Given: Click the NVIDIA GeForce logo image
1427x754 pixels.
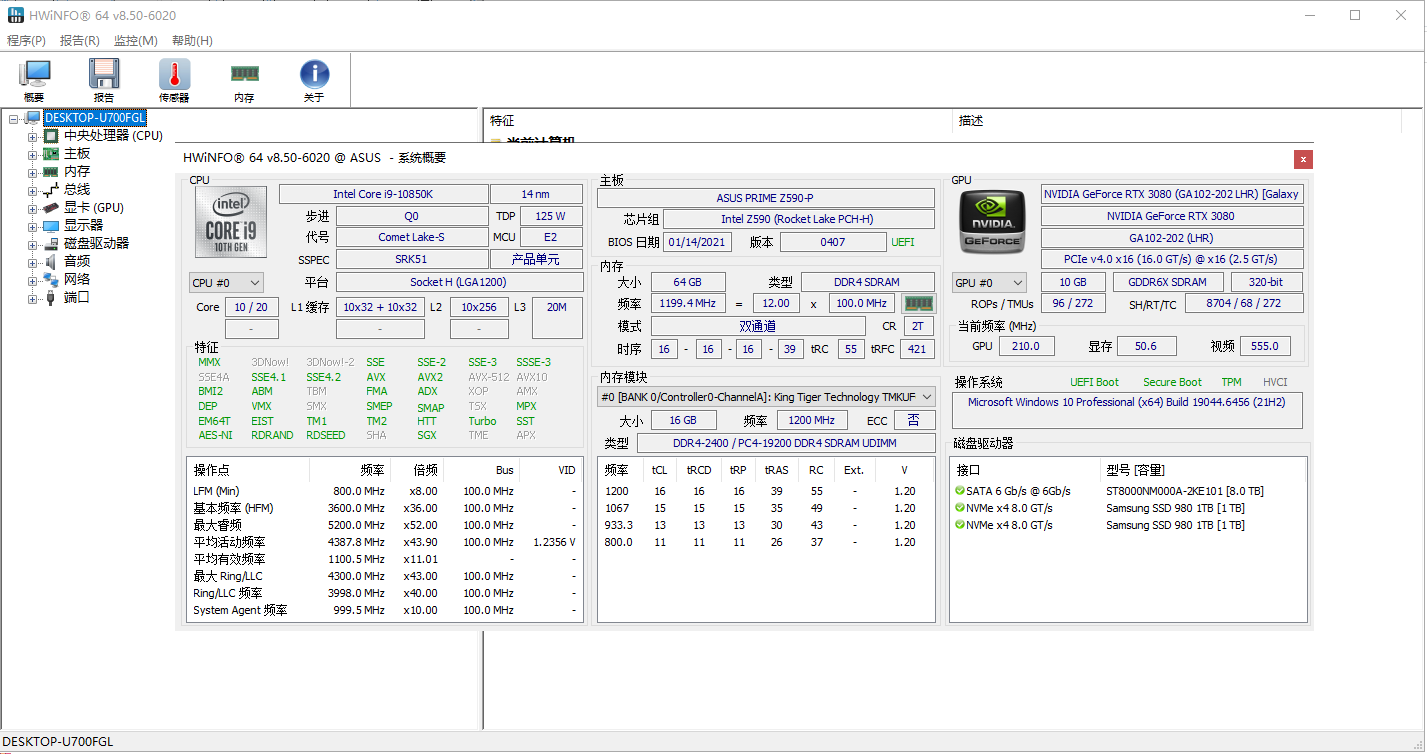Looking at the screenshot, I should tap(992, 221).
